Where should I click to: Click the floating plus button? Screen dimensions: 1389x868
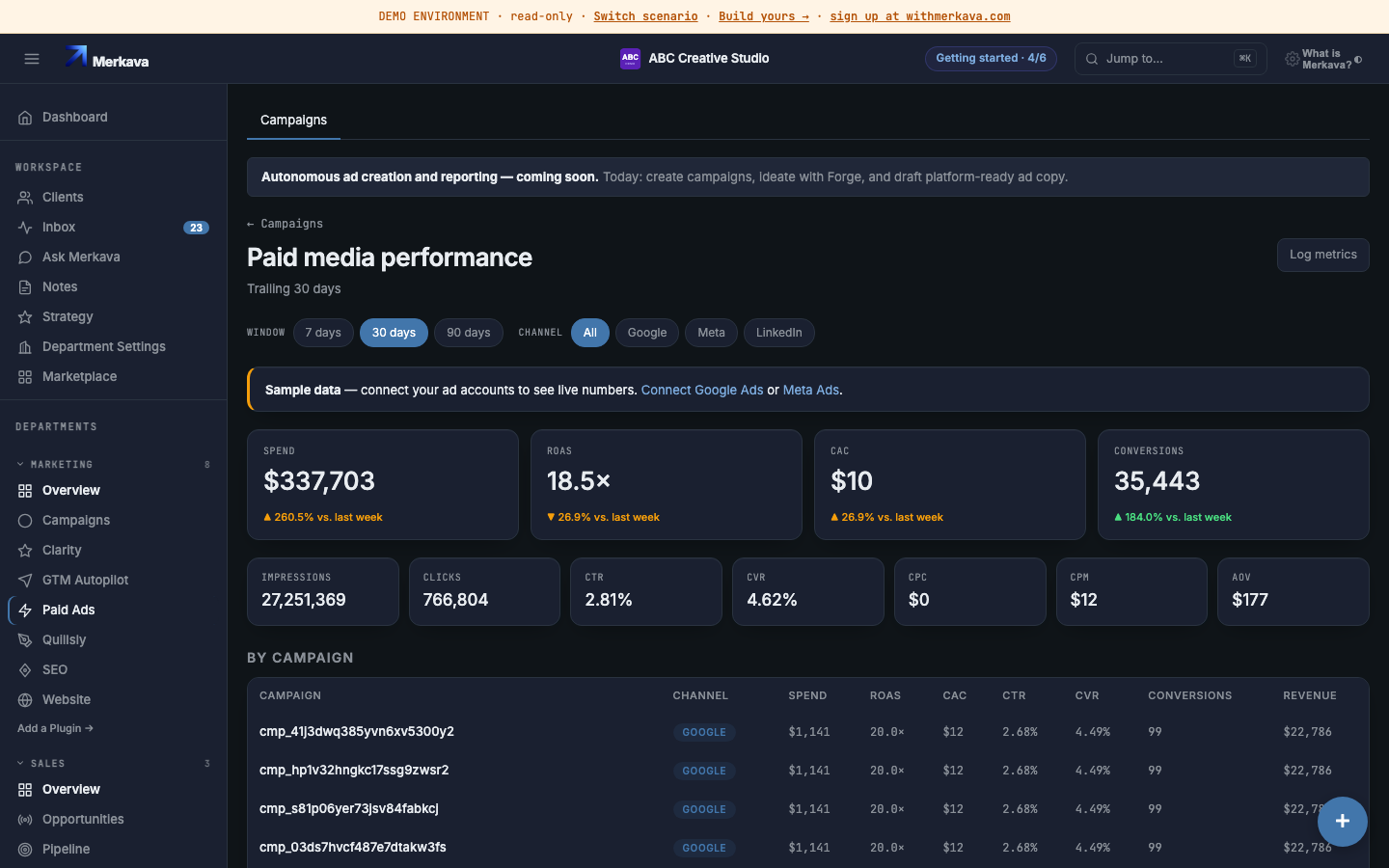[1342, 821]
